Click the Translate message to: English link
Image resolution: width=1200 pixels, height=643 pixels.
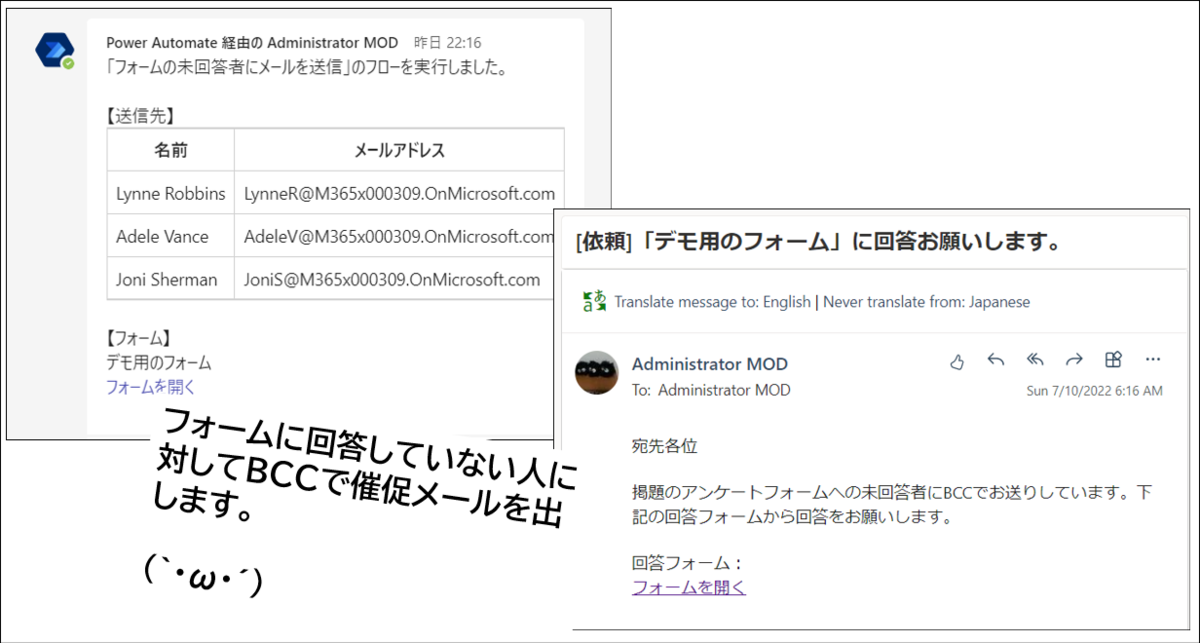pyautogui.click(x=712, y=302)
